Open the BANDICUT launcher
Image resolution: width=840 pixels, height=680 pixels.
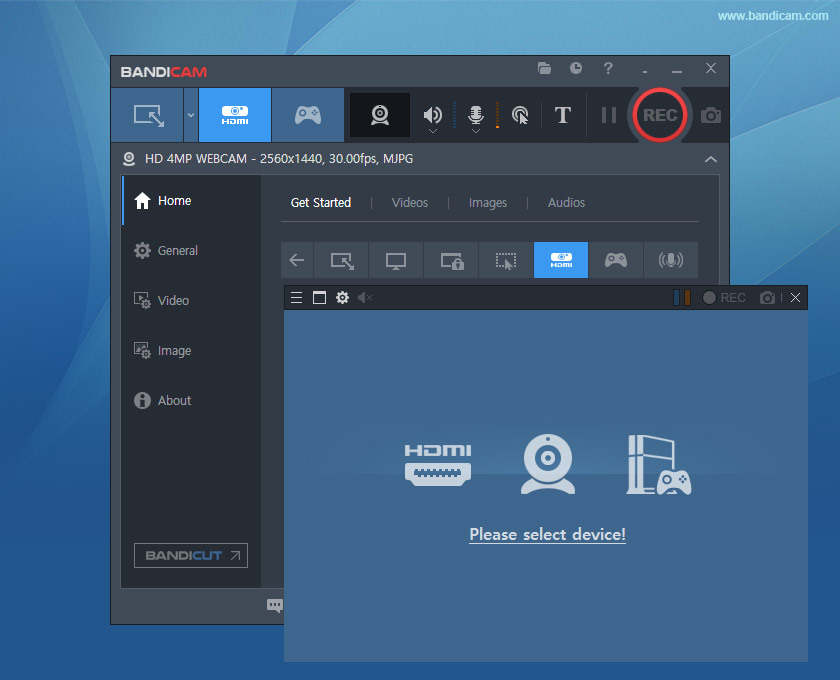click(x=191, y=555)
